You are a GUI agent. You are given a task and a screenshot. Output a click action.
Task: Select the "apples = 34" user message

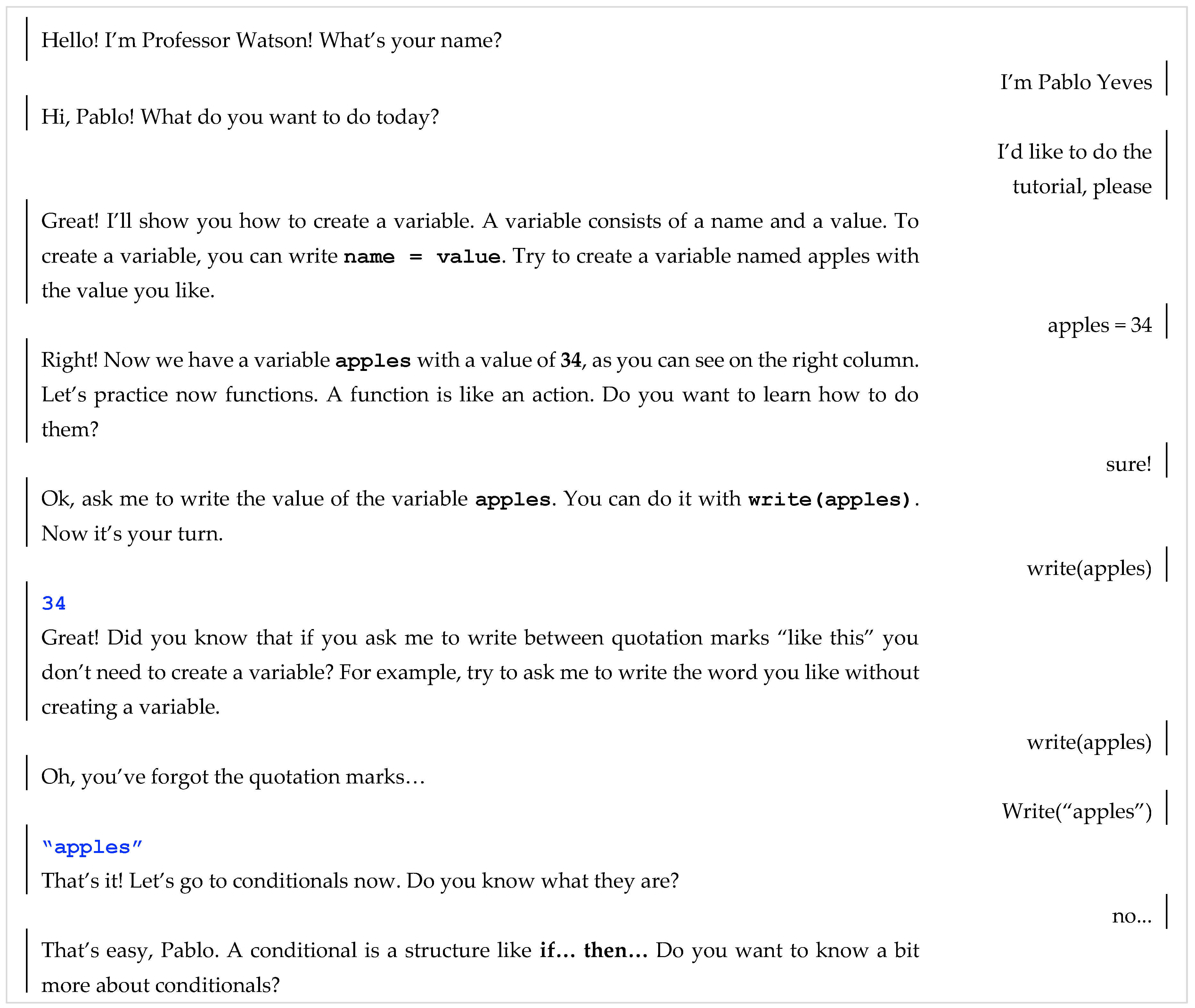(1099, 325)
